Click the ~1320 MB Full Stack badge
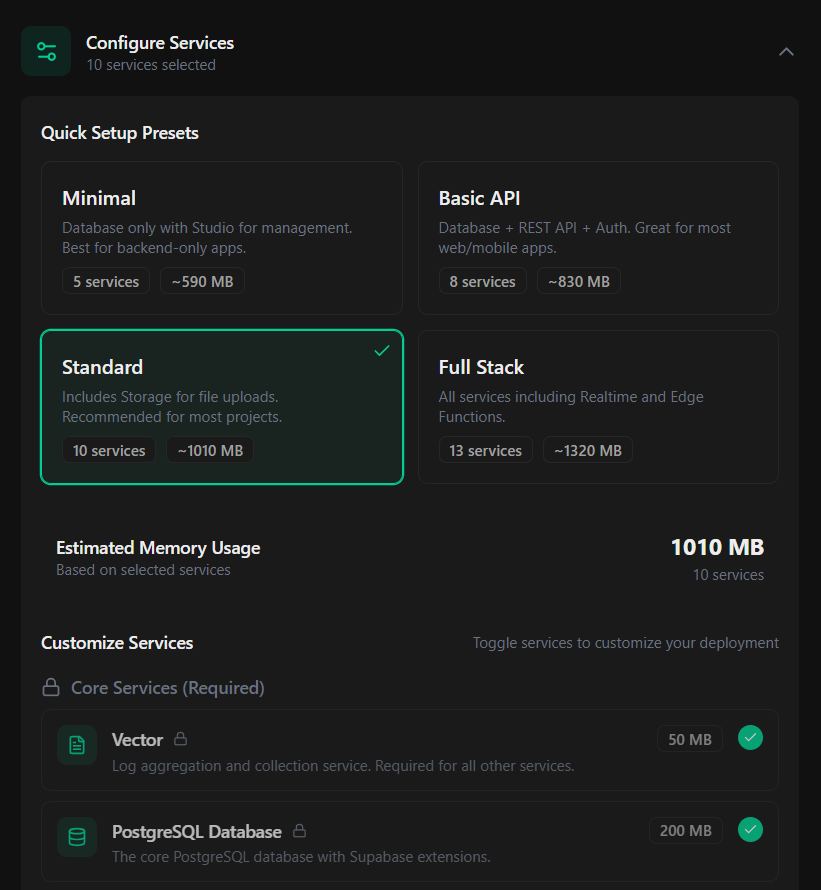 588,450
